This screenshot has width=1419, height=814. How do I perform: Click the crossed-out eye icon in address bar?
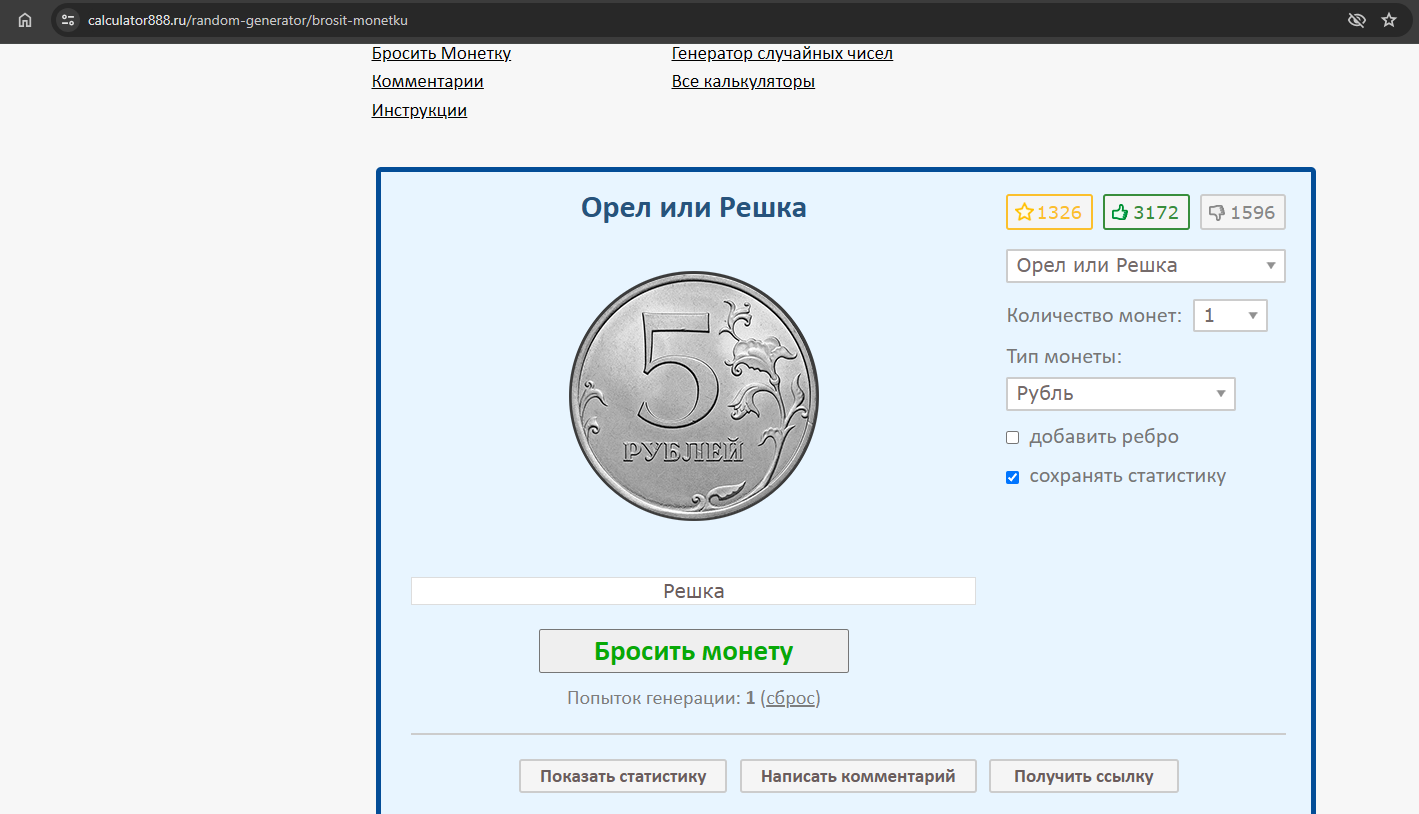(1356, 20)
